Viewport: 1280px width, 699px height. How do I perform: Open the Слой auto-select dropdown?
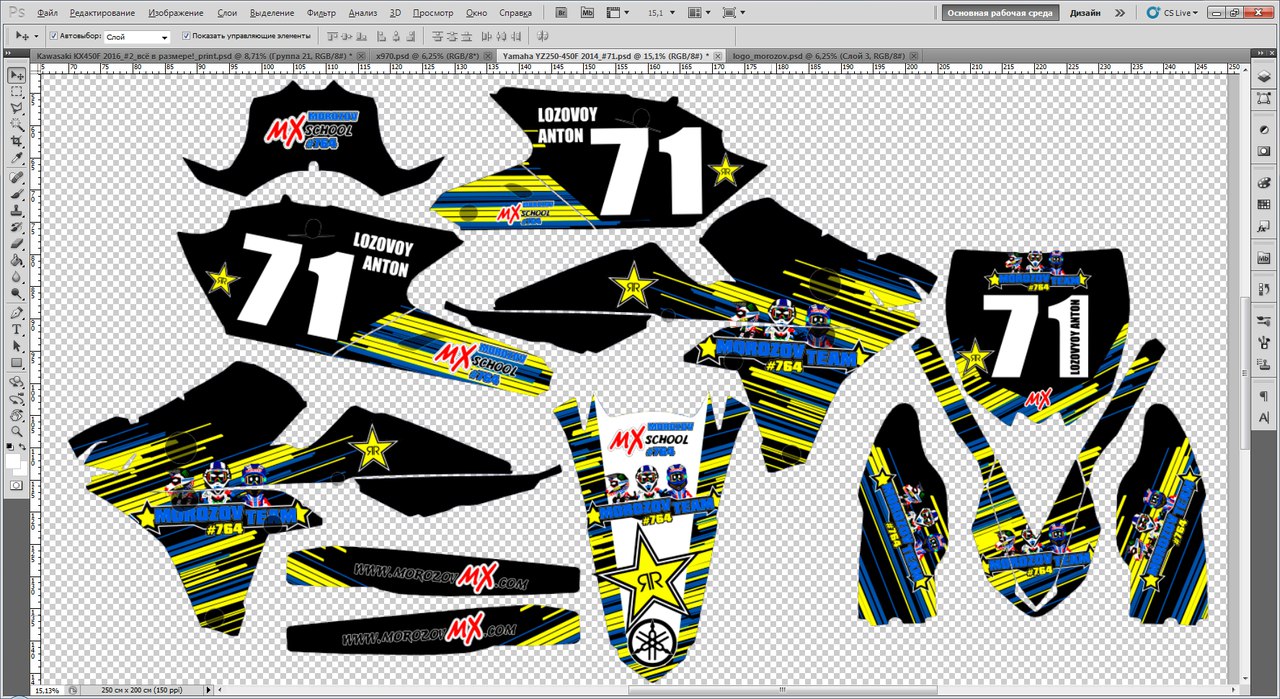coord(137,36)
